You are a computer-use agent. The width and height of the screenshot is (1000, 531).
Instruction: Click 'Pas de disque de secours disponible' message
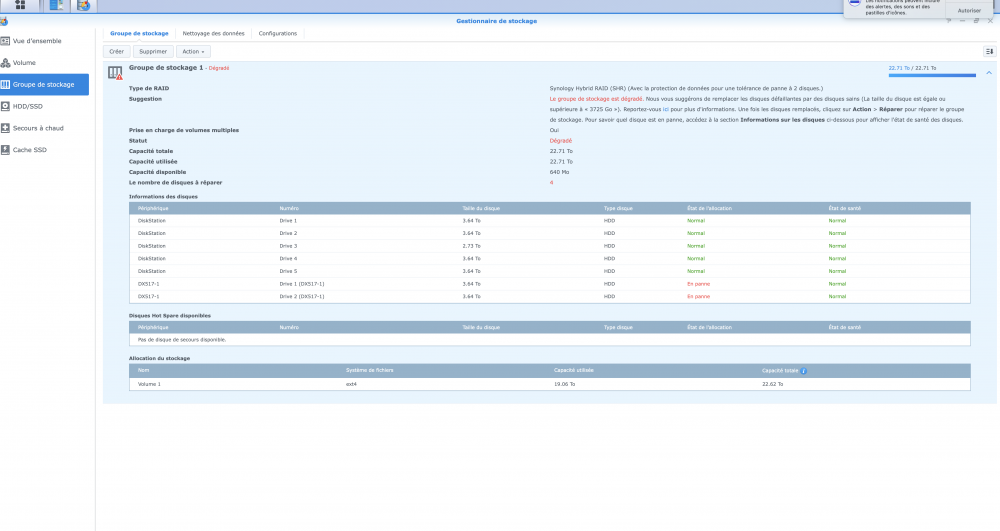[182, 340]
